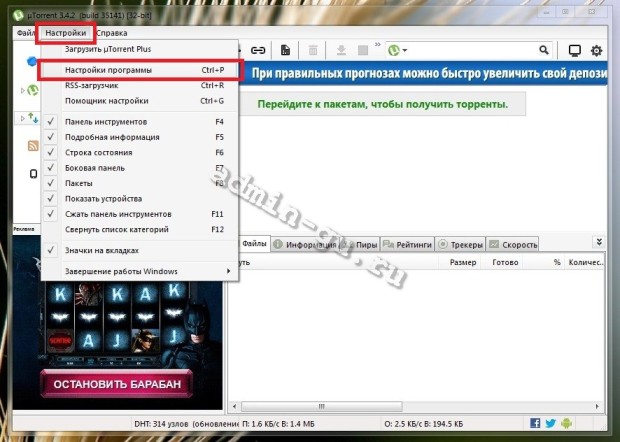Click the search magnifier icon
The width and height of the screenshot is (620, 442).
[544, 50]
